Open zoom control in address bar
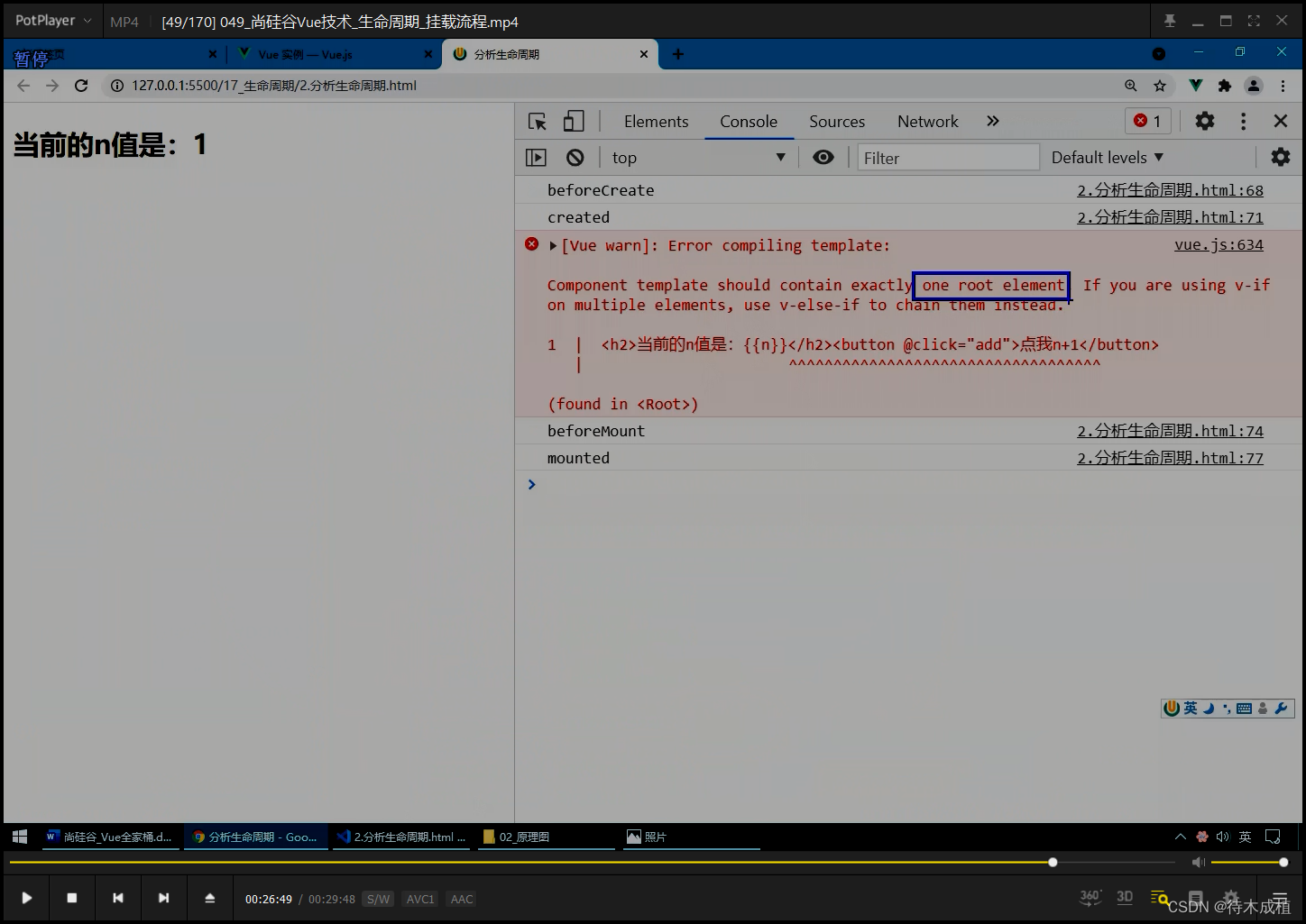Image resolution: width=1306 pixels, height=924 pixels. tap(1131, 86)
